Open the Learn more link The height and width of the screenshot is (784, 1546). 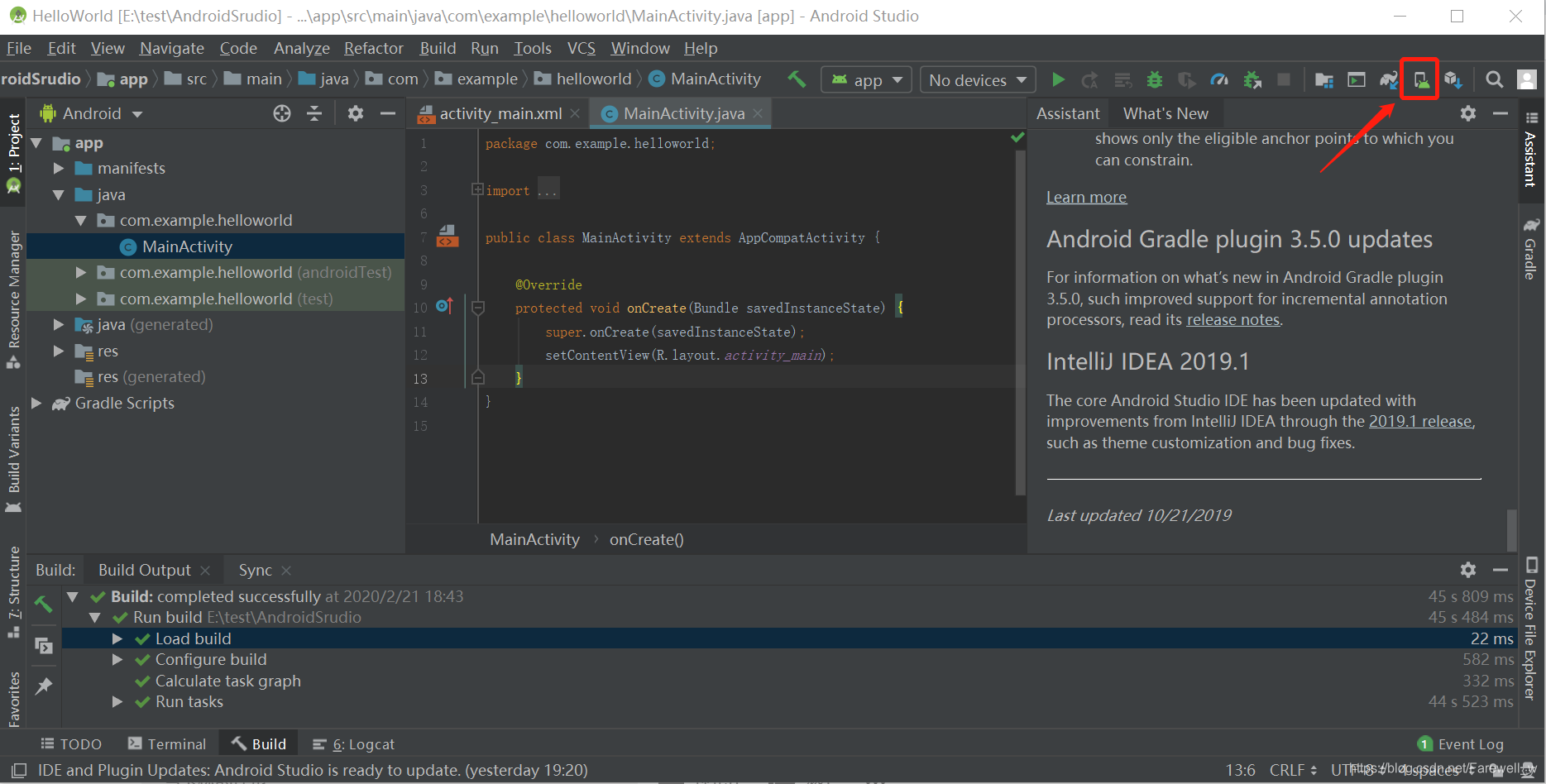pyautogui.click(x=1086, y=197)
